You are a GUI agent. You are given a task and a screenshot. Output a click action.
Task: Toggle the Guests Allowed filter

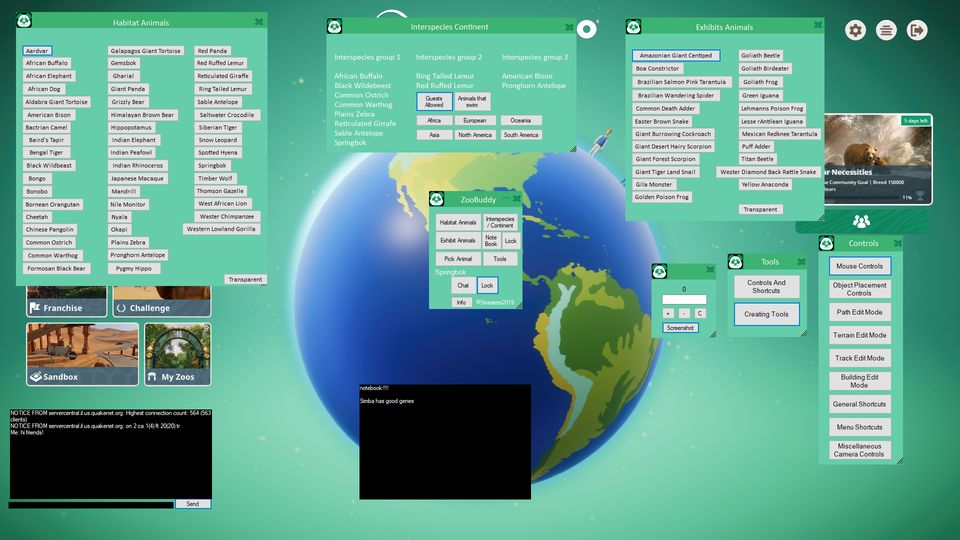point(434,101)
